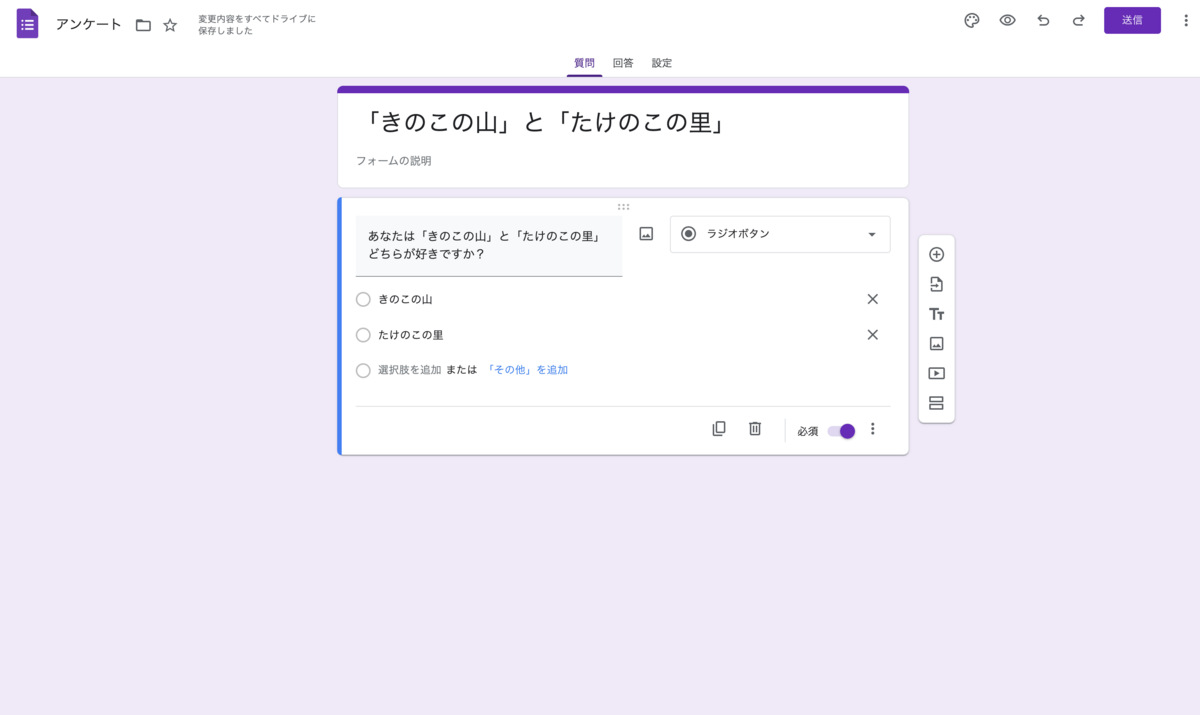Click the きのこの山 option text
Screen dimensions: 1200x715
(x=405, y=299)
